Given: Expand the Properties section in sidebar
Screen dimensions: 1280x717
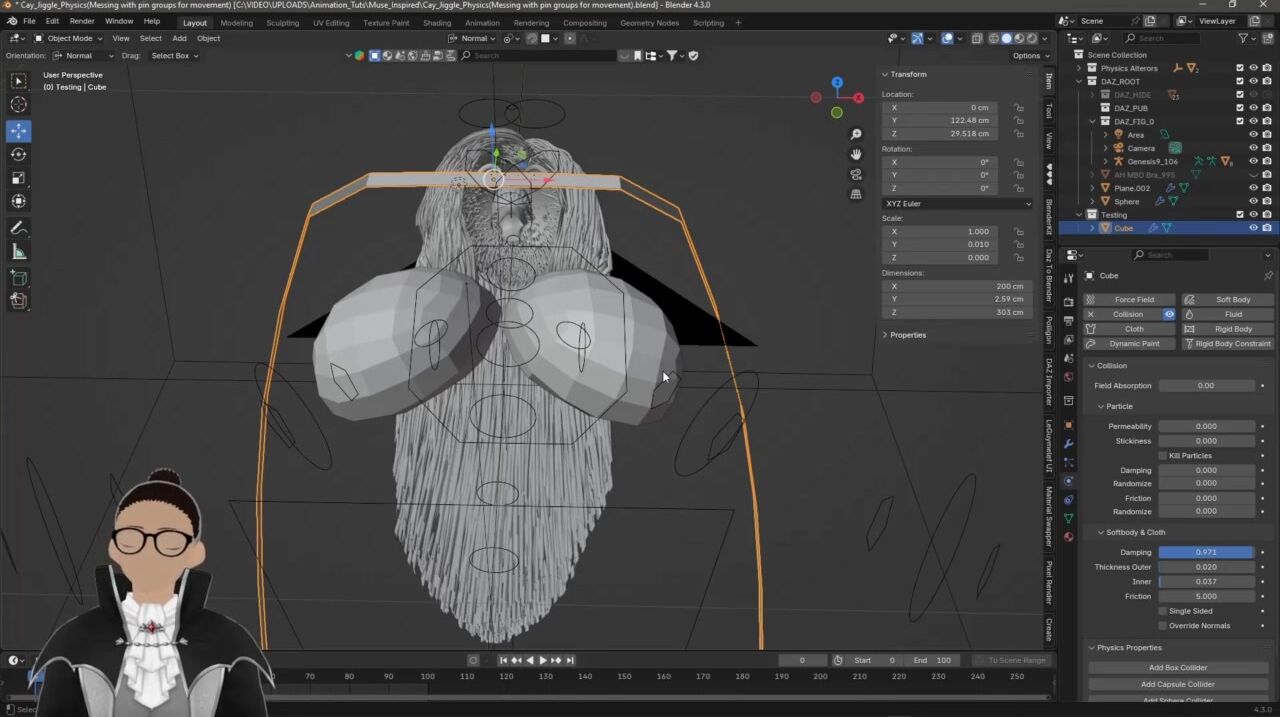Looking at the screenshot, I should click(907, 335).
